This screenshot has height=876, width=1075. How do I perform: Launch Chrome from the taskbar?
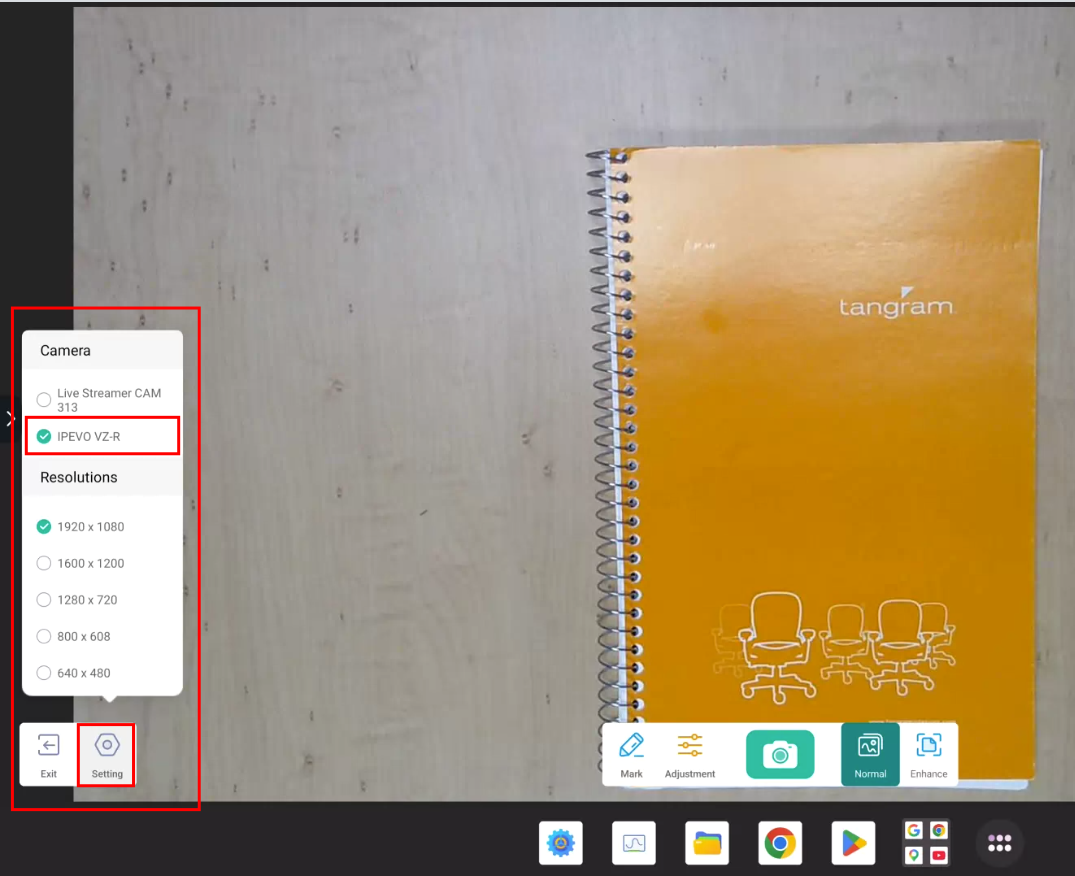point(780,842)
